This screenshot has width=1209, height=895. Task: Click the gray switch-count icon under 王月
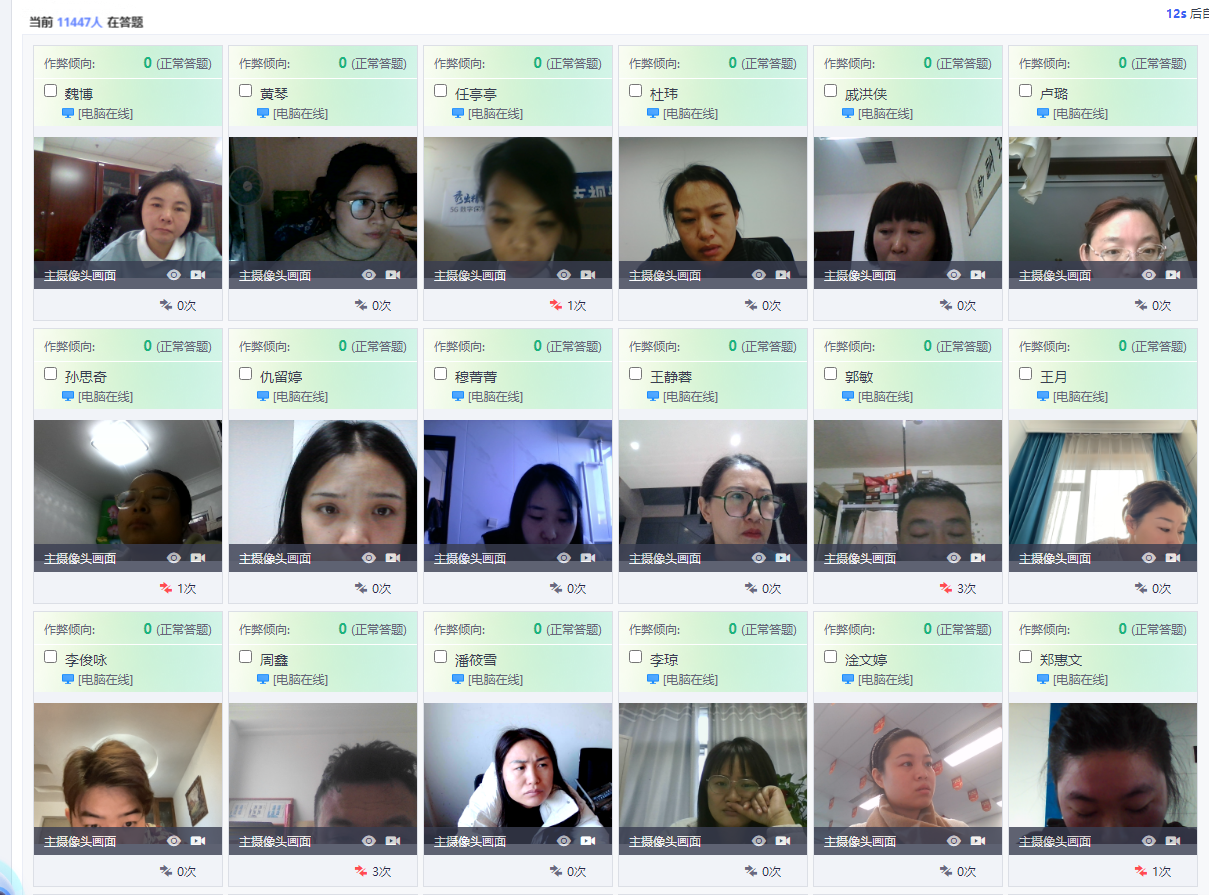pyautogui.click(x=1141, y=588)
